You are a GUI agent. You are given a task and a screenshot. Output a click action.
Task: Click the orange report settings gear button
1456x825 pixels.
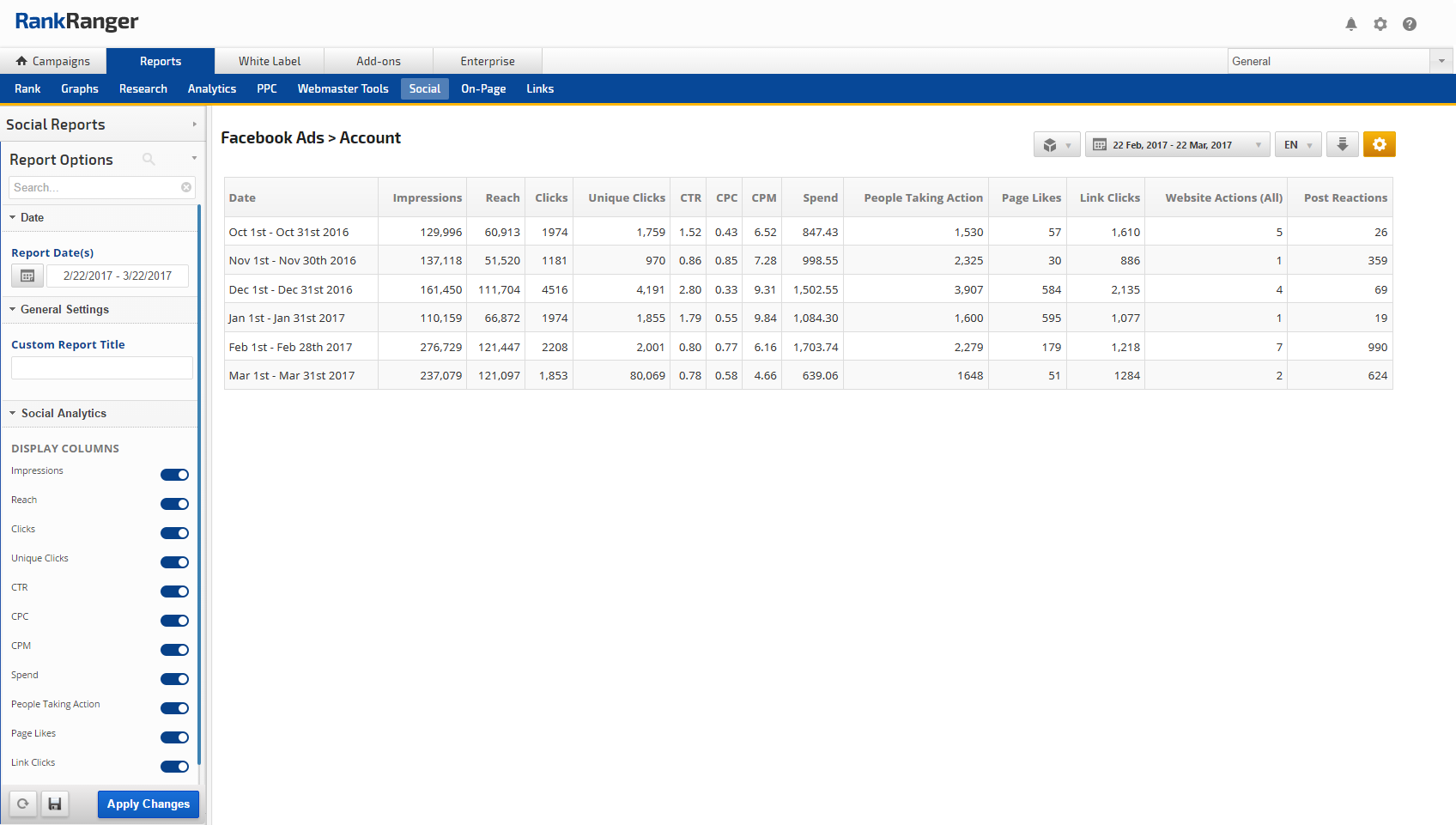tap(1379, 144)
